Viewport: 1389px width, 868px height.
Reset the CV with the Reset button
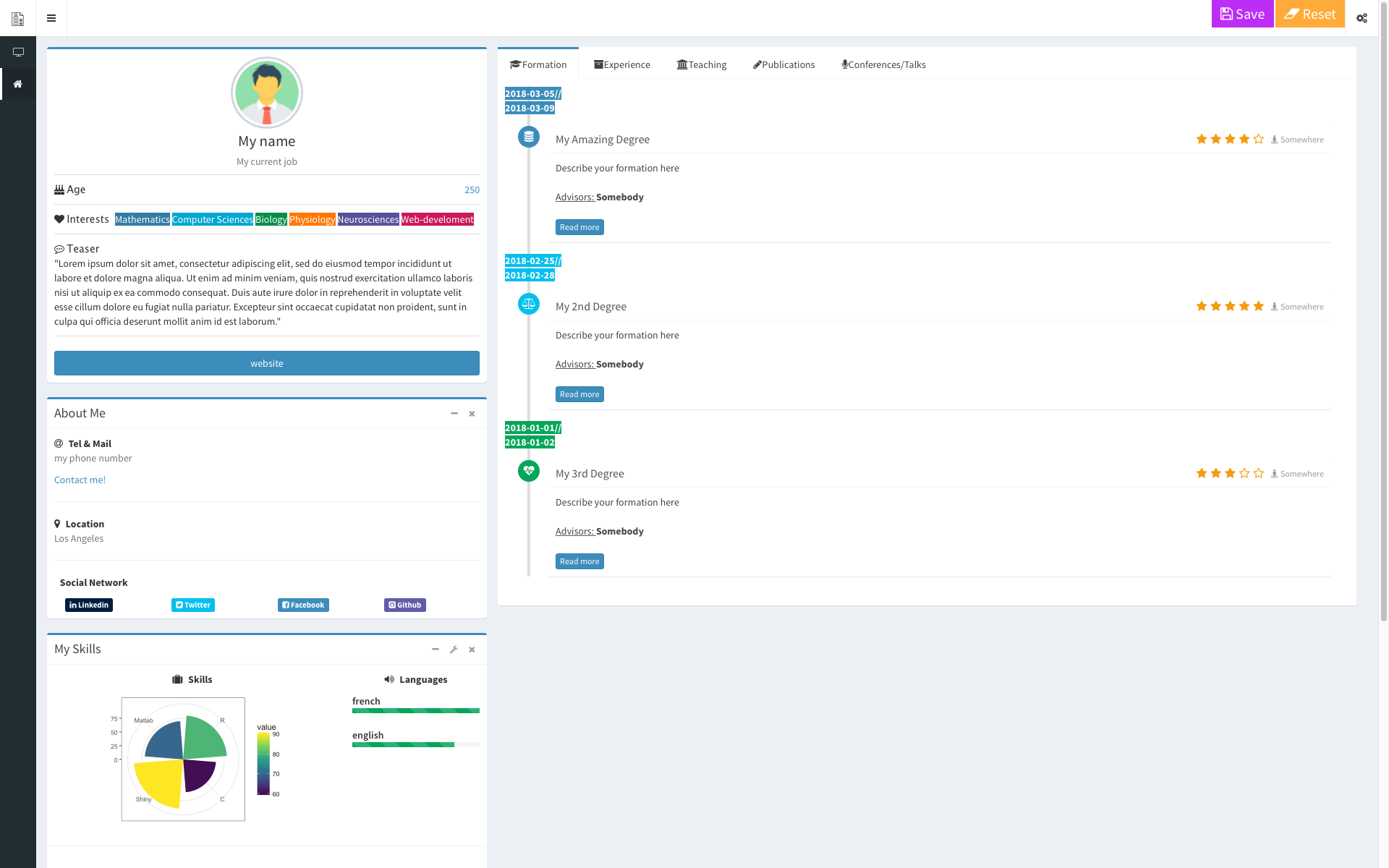pos(1309,14)
